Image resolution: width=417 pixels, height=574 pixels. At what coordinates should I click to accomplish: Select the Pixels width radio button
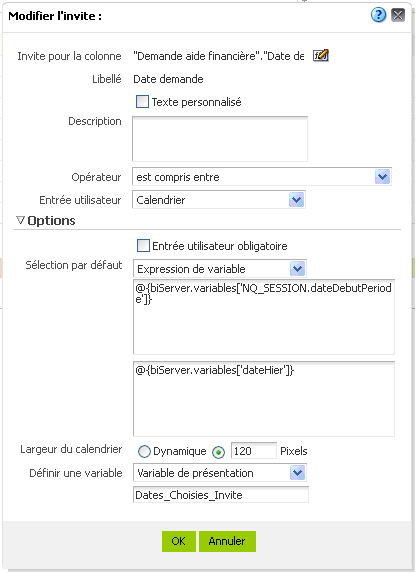coord(219,452)
